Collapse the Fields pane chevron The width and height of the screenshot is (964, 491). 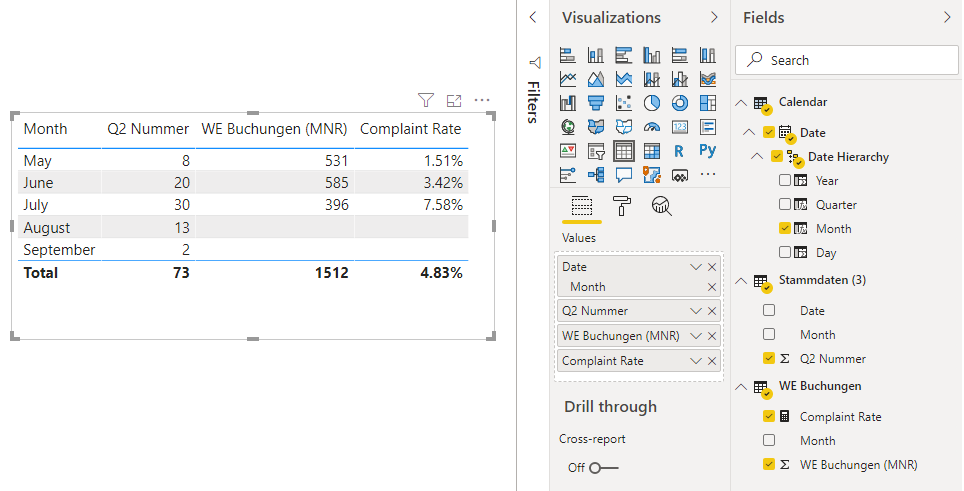pyautogui.click(x=947, y=17)
